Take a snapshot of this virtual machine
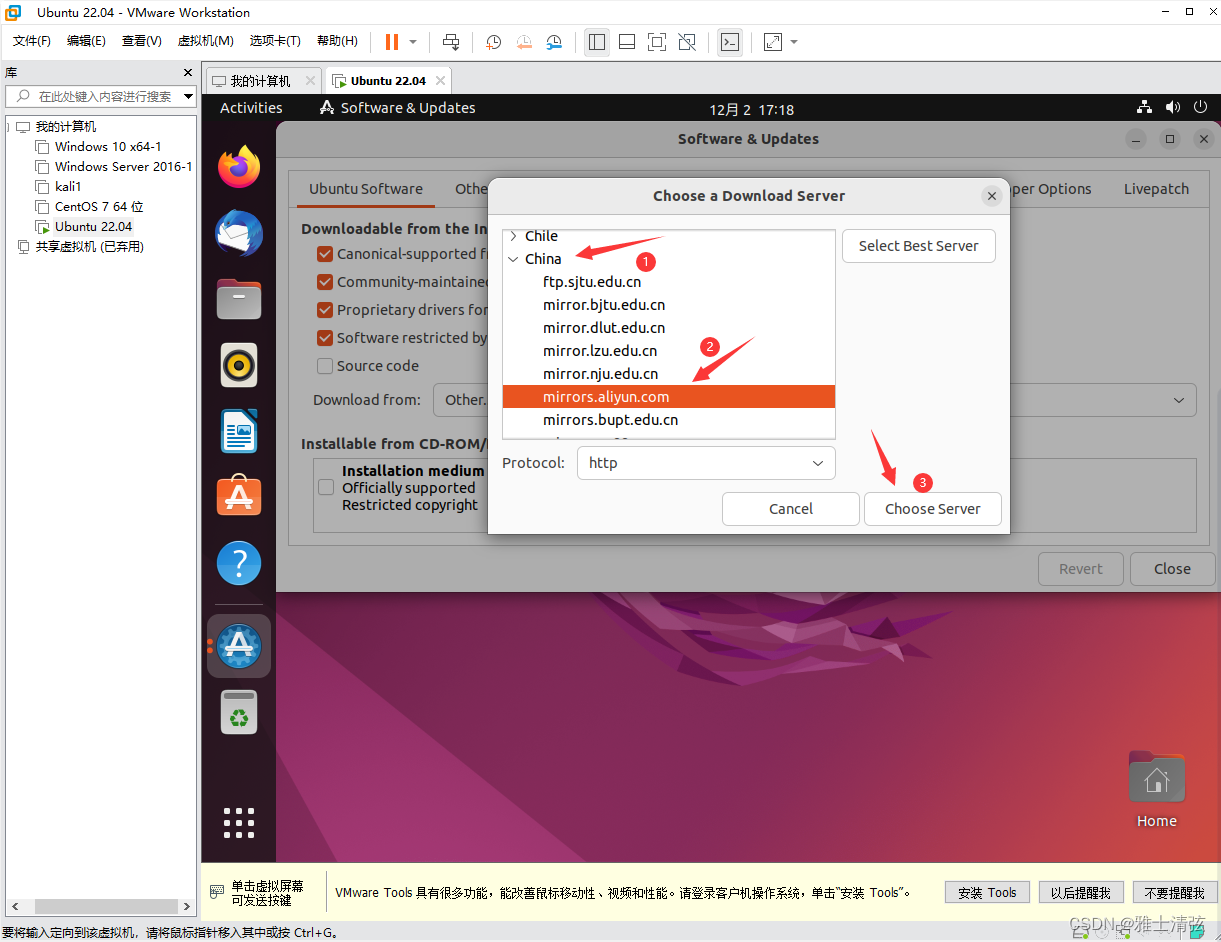 pos(493,42)
